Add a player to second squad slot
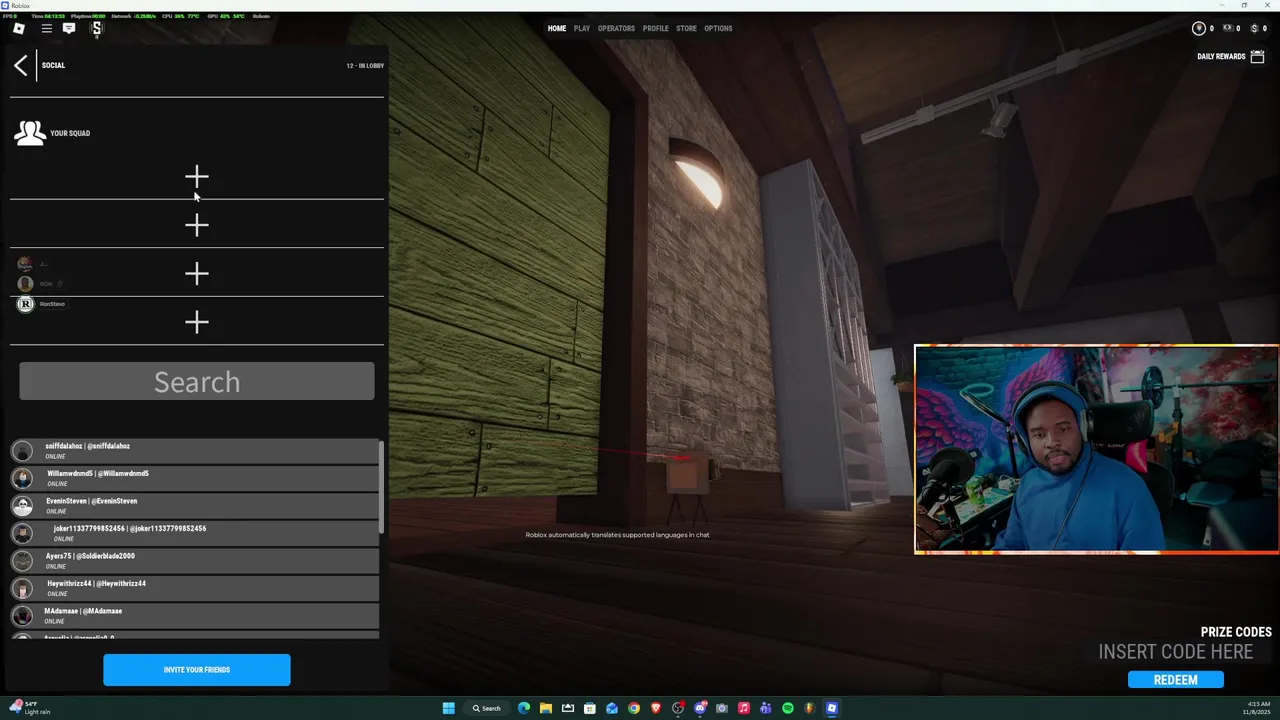 pos(197,226)
